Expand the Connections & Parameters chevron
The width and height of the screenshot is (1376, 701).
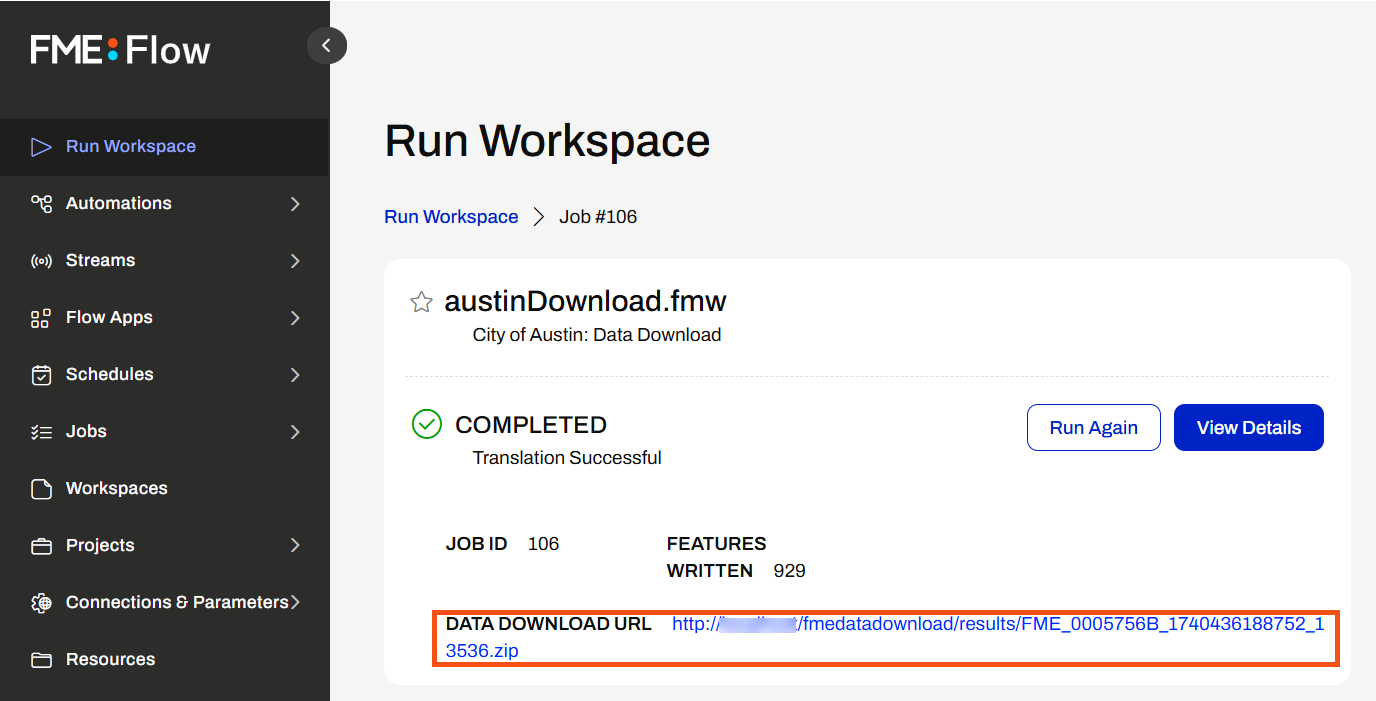pyautogui.click(x=295, y=603)
